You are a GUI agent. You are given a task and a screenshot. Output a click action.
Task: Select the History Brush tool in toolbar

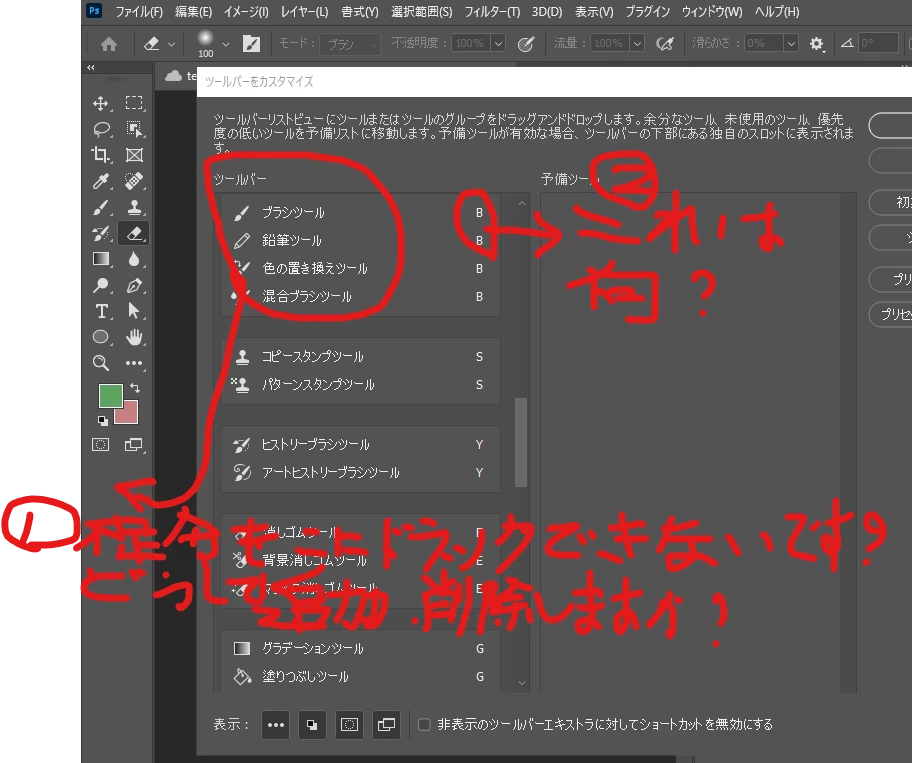101,234
